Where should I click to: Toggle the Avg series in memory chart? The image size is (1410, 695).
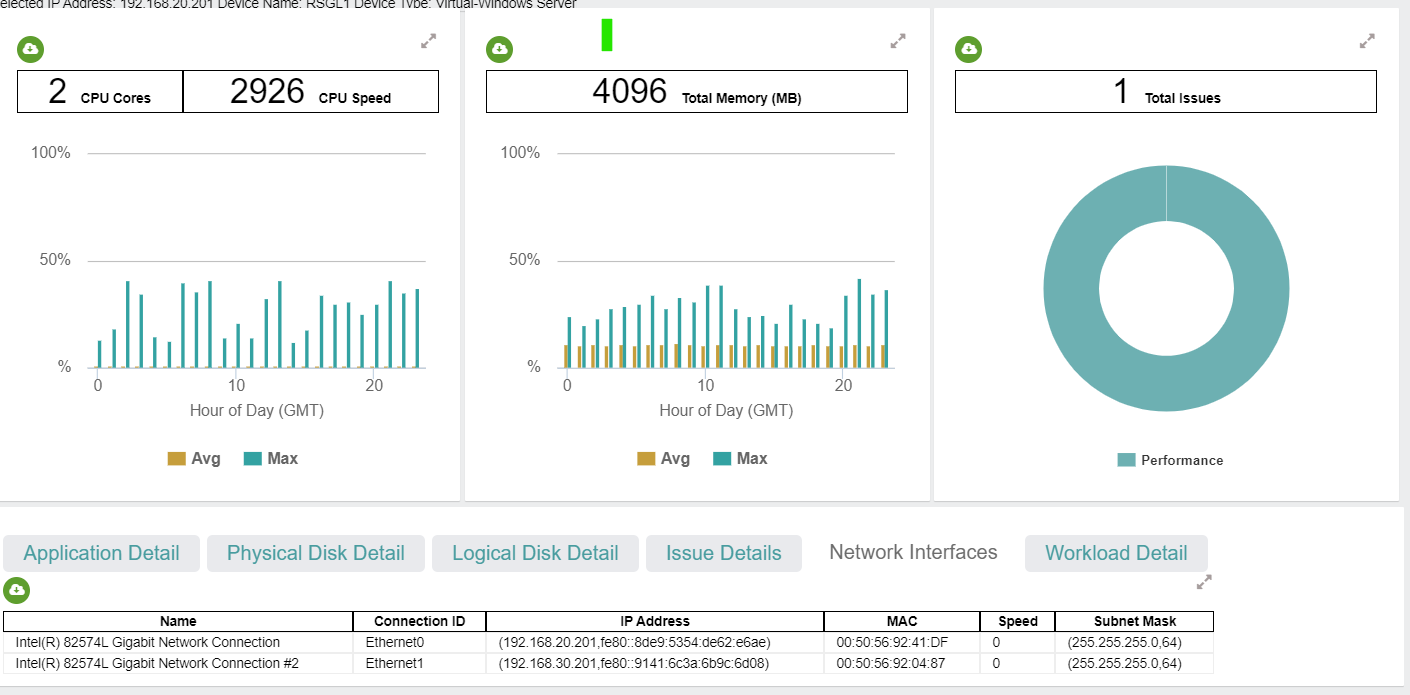click(664, 459)
